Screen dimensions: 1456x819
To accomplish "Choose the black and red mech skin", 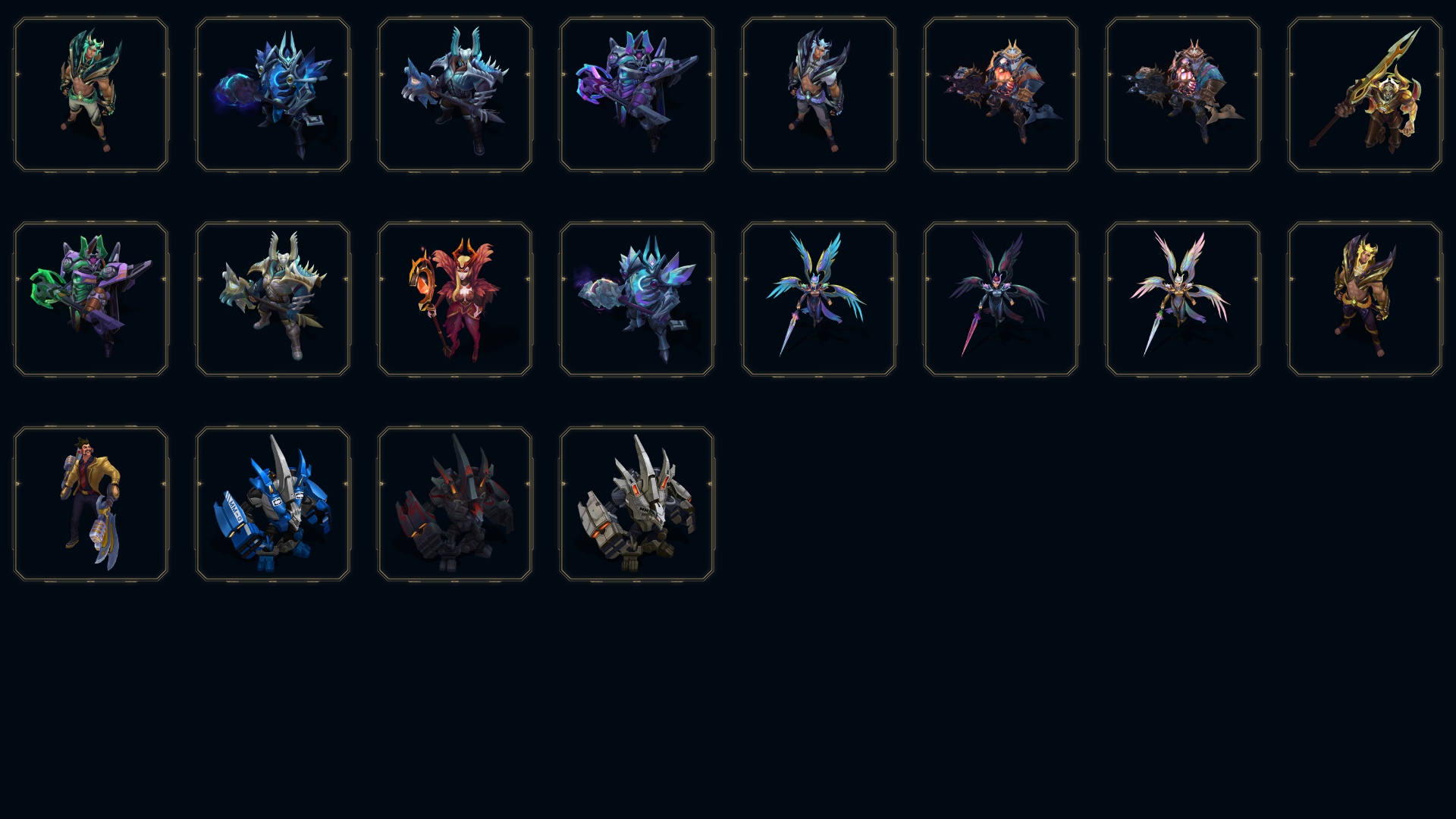I will [455, 504].
